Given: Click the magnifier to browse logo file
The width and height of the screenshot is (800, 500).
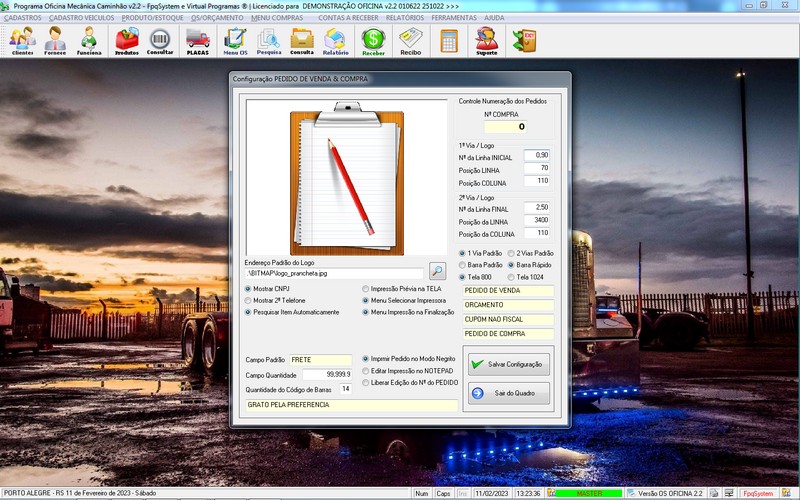Looking at the screenshot, I should [437, 271].
